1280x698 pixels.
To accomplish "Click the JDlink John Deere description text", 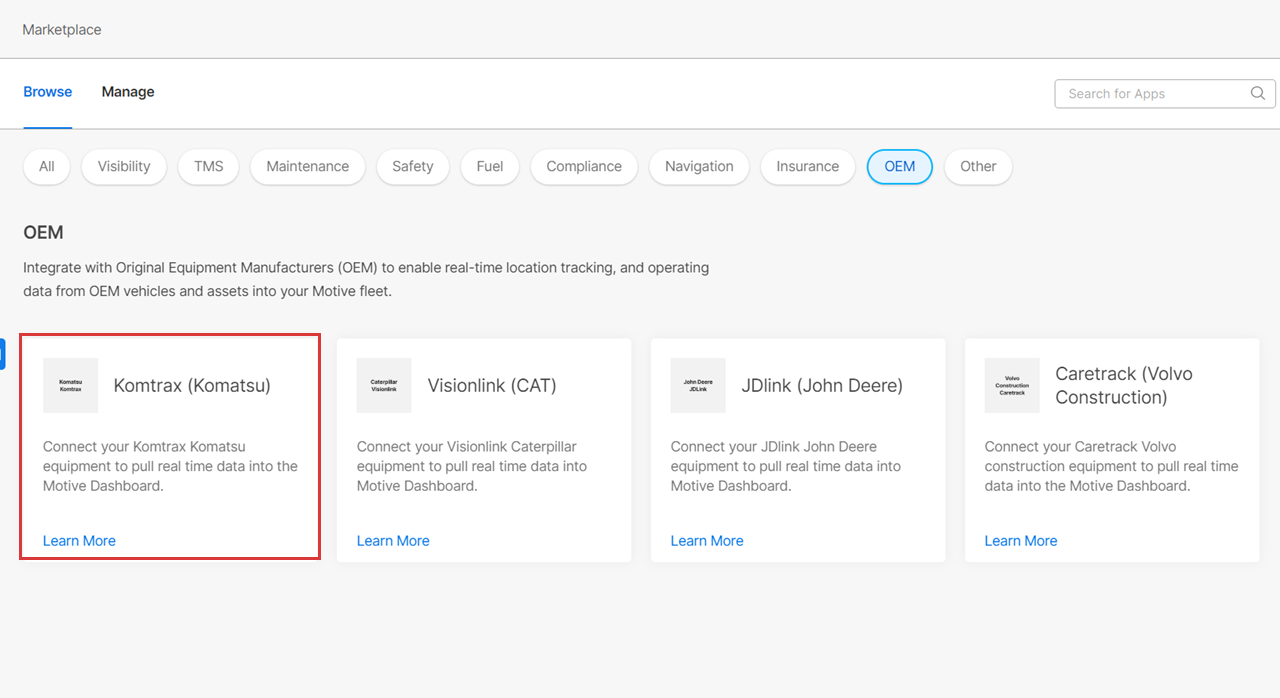I will (x=786, y=466).
